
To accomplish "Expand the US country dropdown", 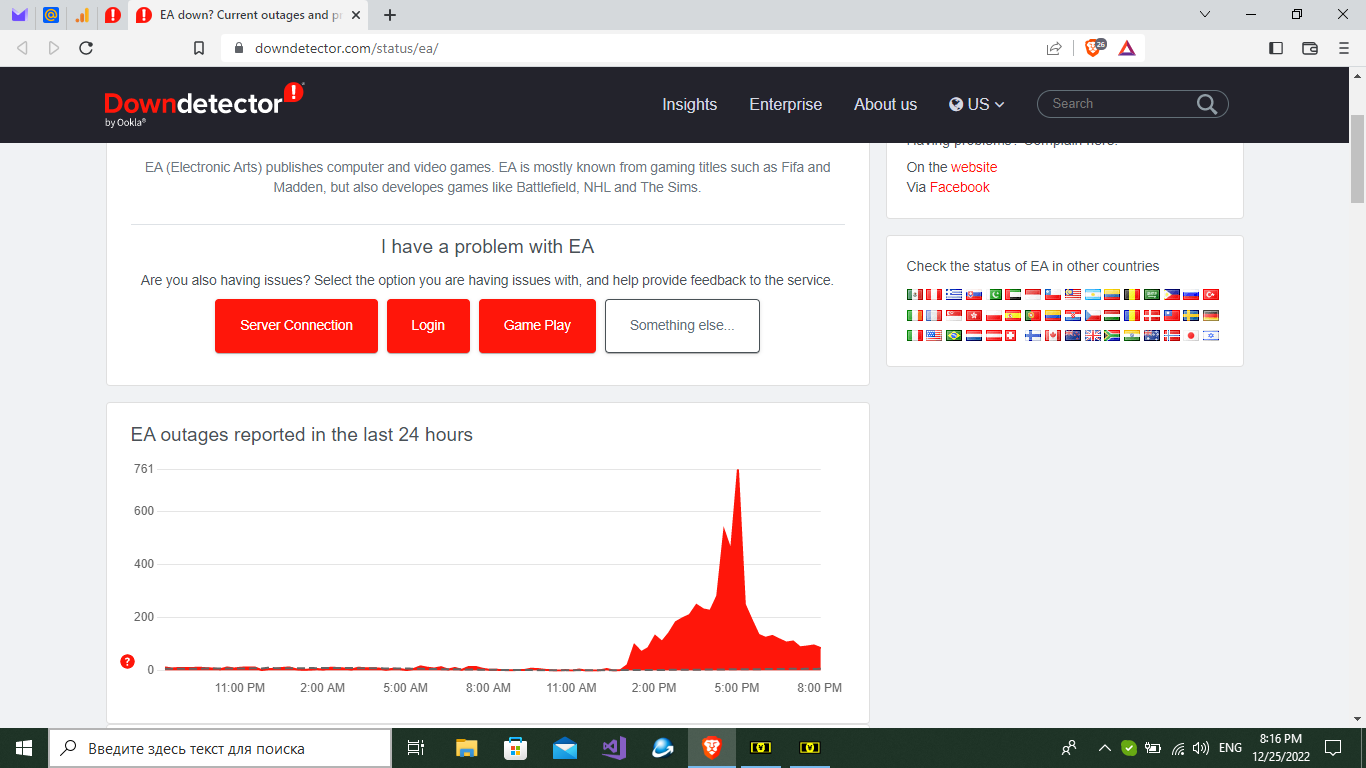I will point(977,104).
